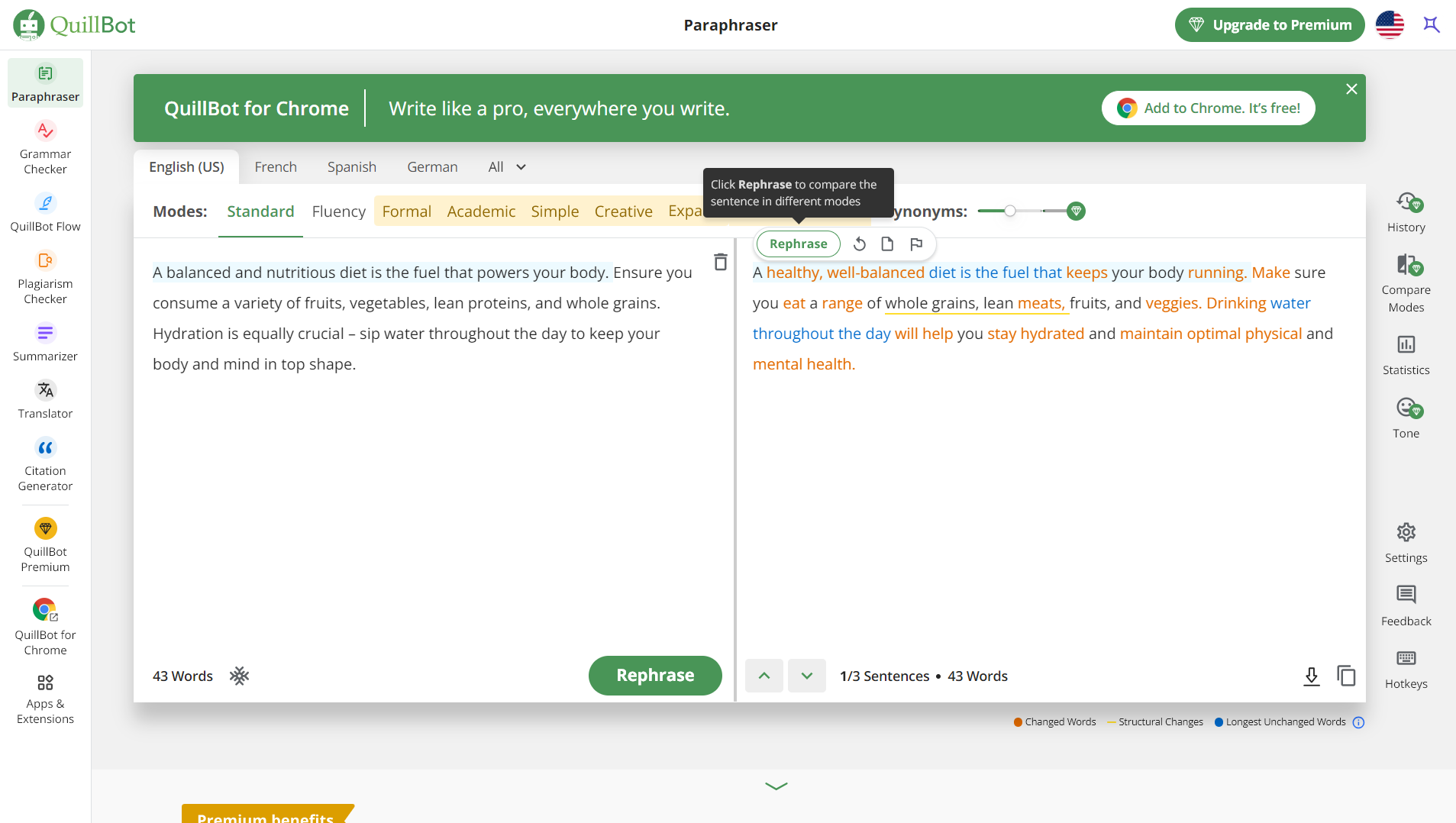
Task: Undo sentence change in popup toolbar
Action: [x=859, y=244]
